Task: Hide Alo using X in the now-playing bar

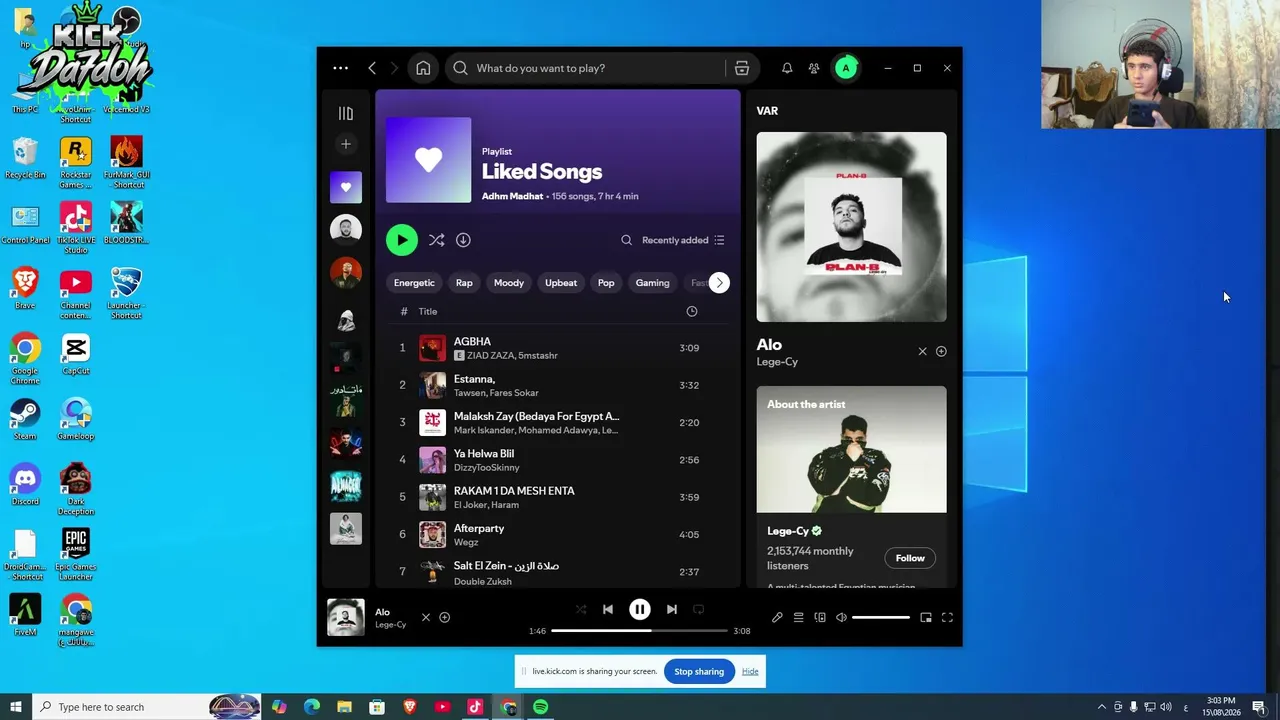Action: pos(425,617)
